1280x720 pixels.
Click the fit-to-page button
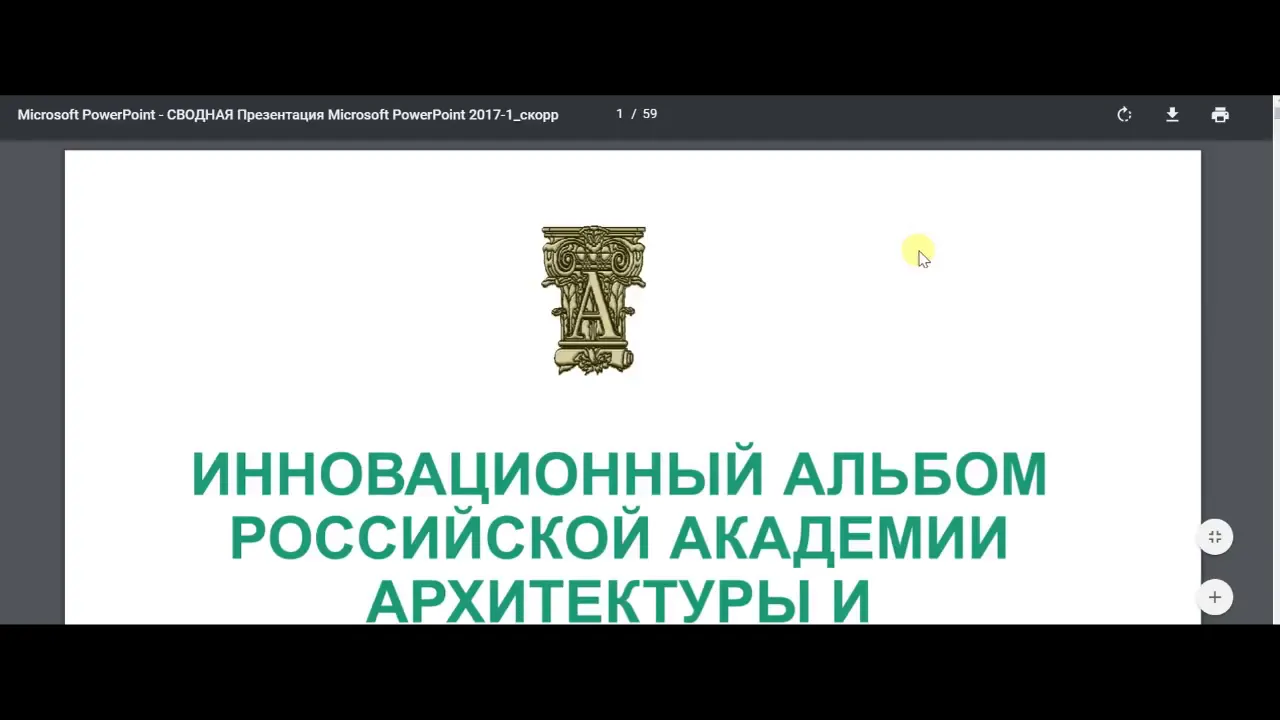pos(1215,537)
